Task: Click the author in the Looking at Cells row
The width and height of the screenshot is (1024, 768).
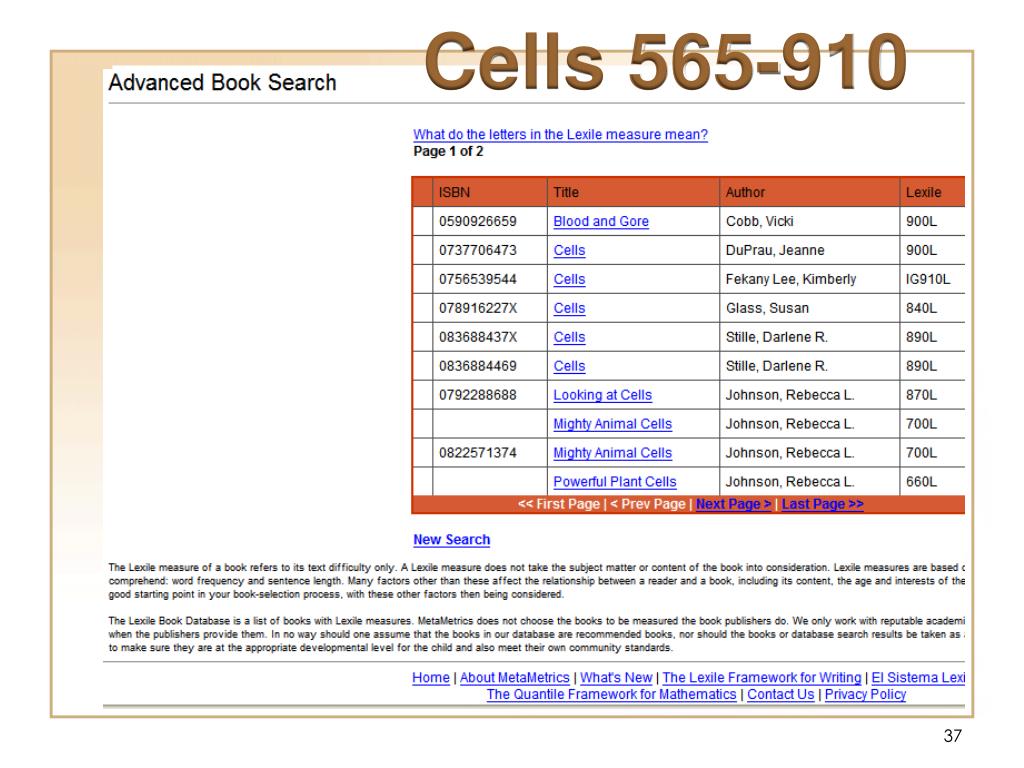Action: (x=790, y=395)
